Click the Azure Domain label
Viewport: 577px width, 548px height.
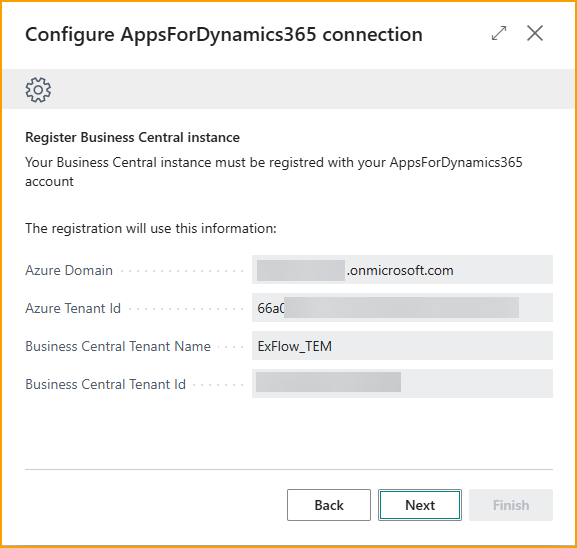pyautogui.click(x=69, y=270)
